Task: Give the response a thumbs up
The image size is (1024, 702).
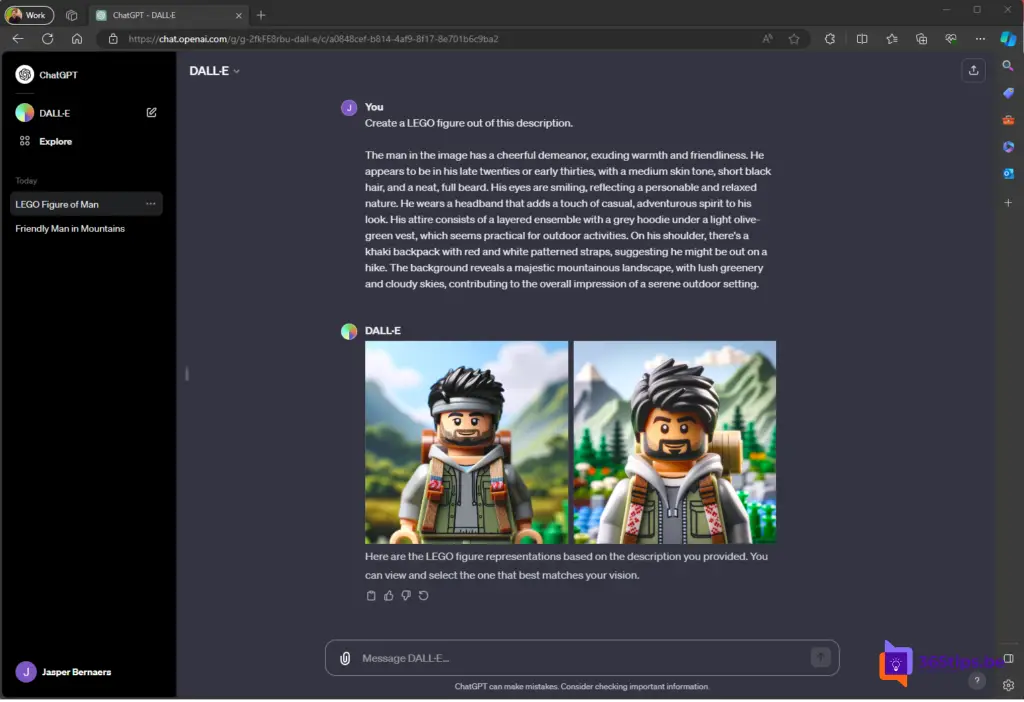Action: pyautogui.click(x=389, y=596)
